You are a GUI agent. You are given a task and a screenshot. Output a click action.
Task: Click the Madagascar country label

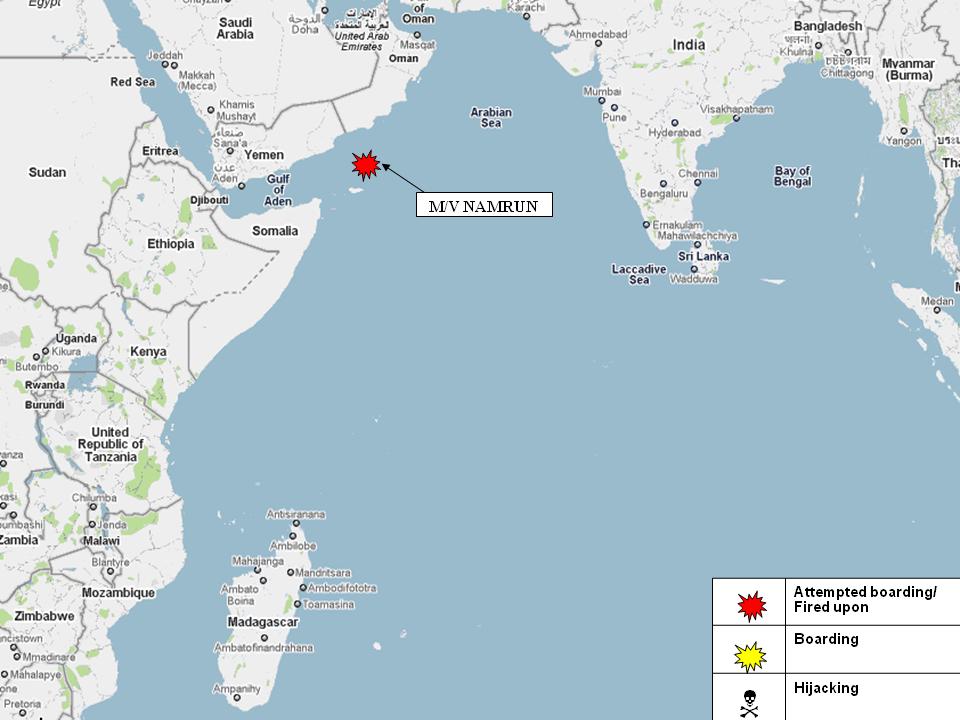263,622
